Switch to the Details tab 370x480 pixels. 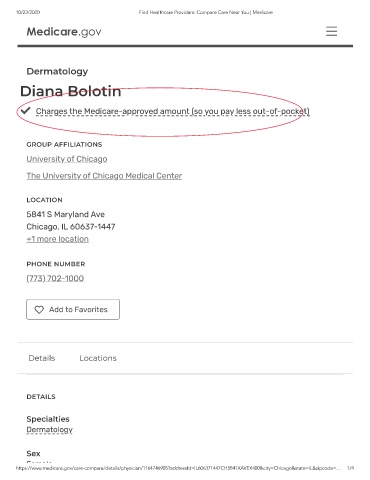[x=42, y=358]
